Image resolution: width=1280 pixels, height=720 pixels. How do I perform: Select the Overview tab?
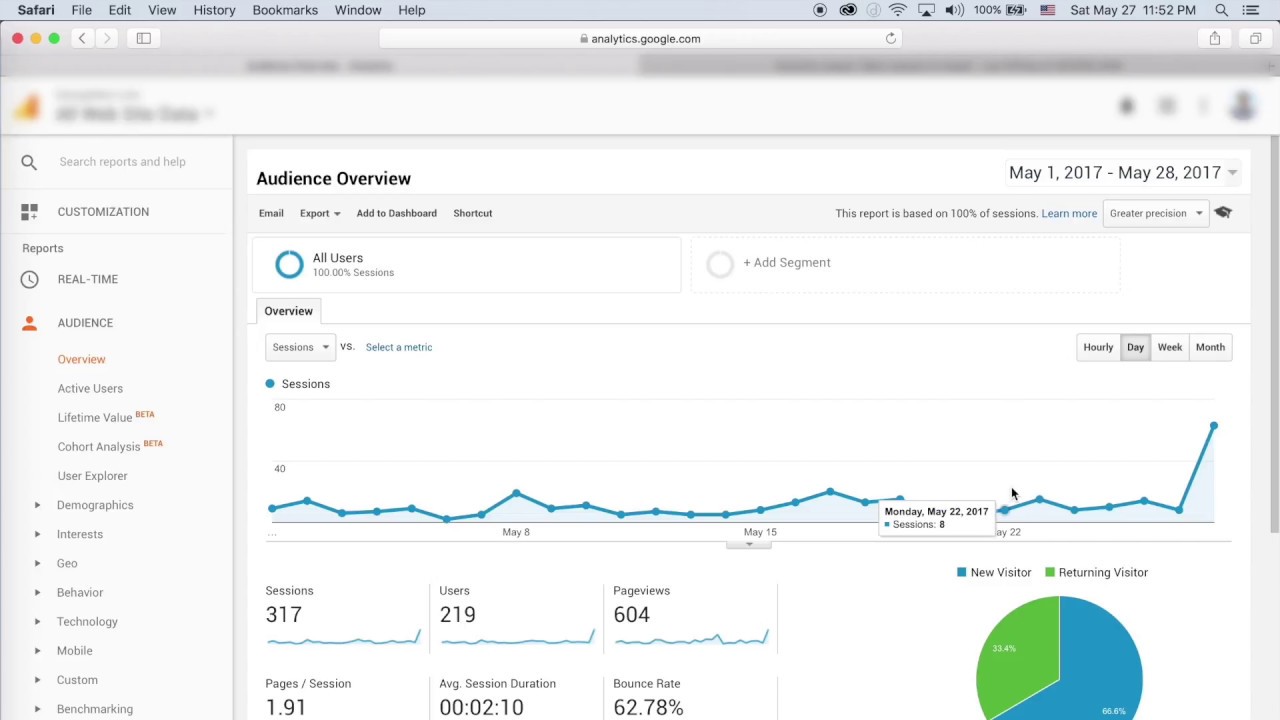(x=288, y=311)
